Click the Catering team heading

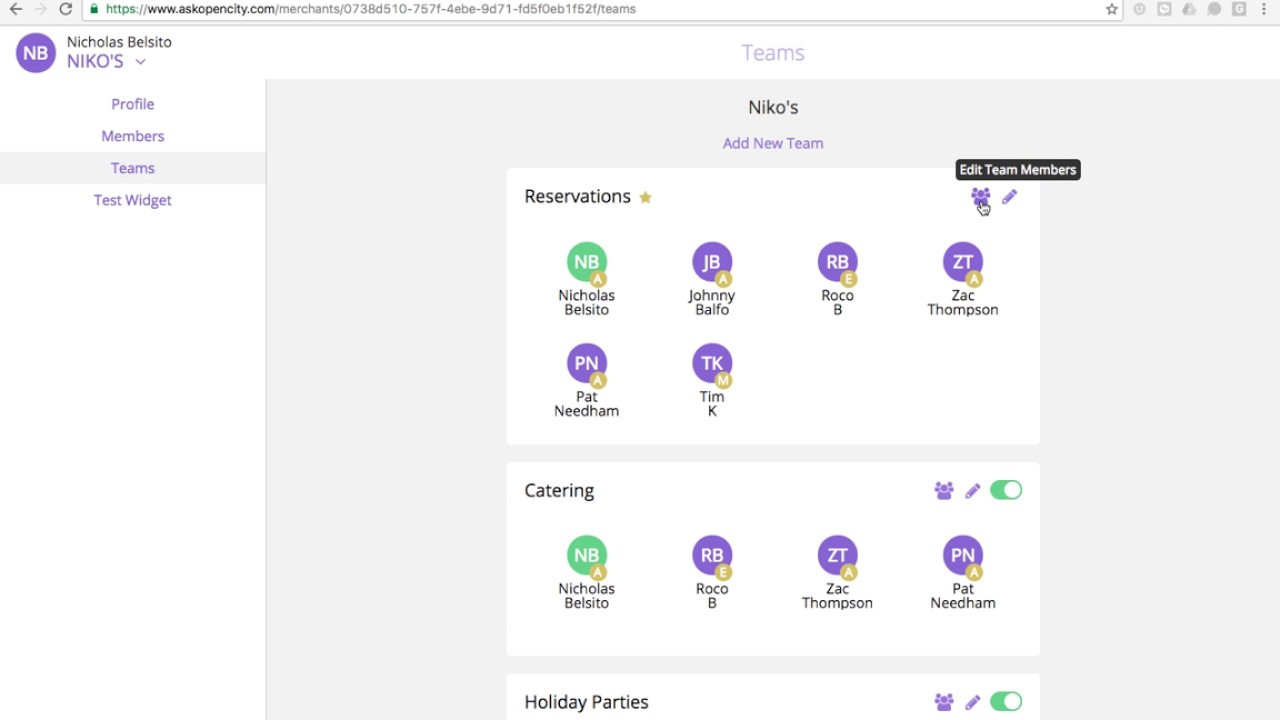point(559,491)
